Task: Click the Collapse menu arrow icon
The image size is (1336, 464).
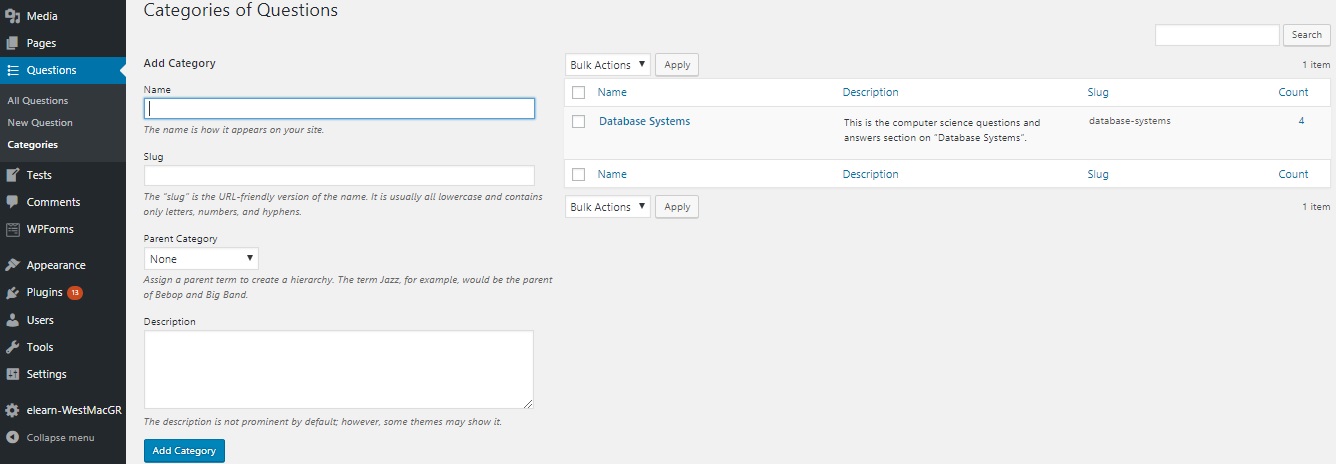Action: pyautogui.click(x=13, y=438)
